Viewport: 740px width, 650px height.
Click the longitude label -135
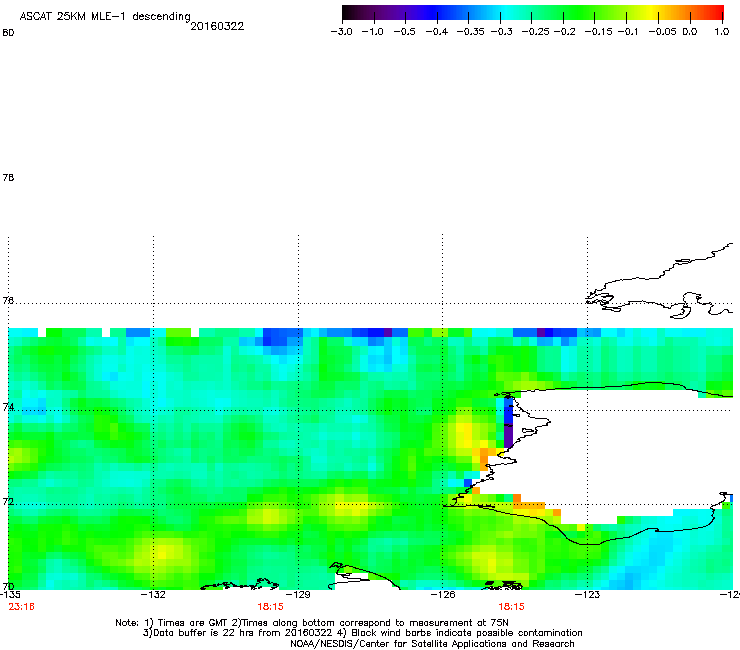(10, 594)
